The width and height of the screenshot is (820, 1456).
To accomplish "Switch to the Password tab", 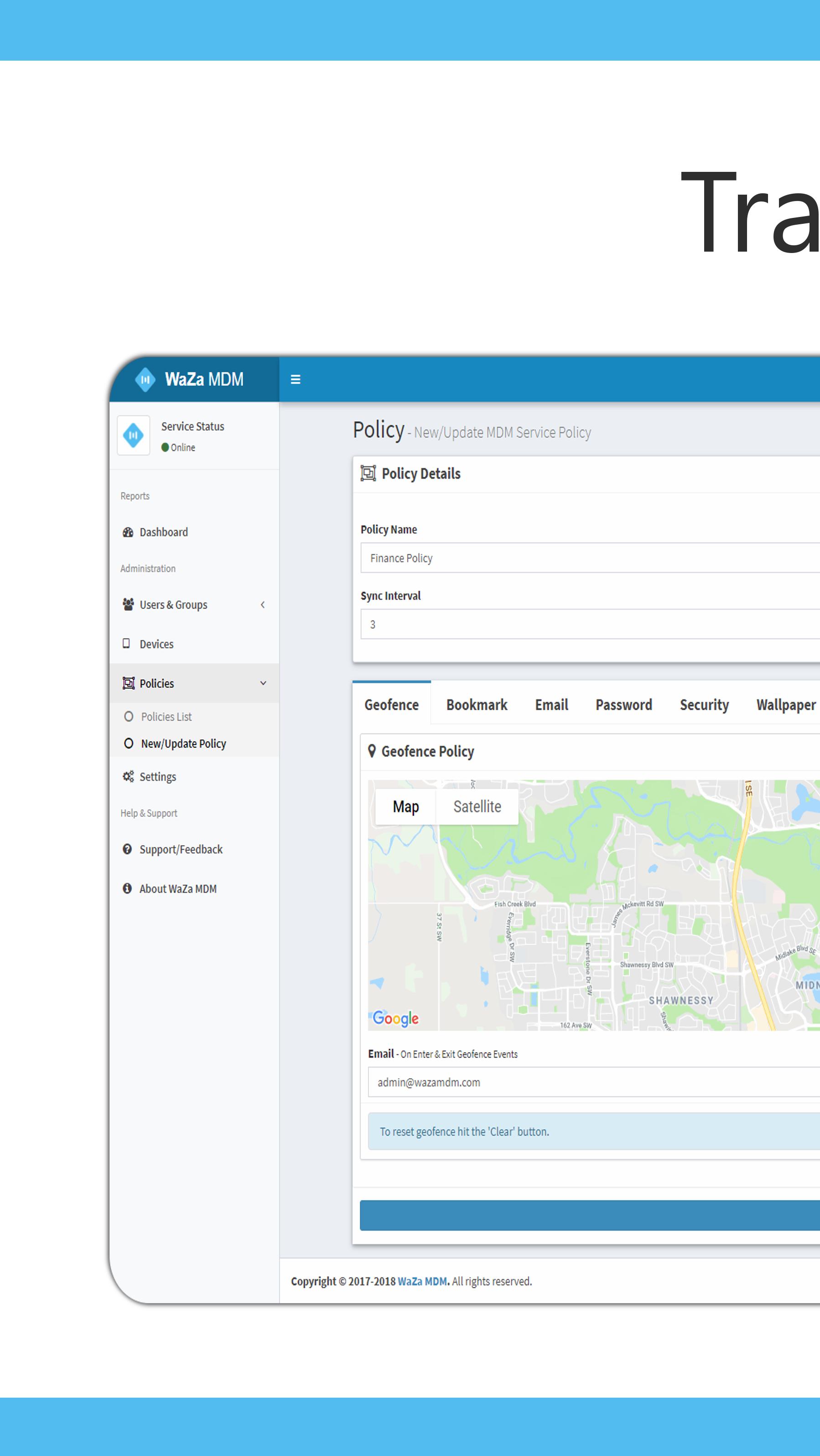I will coord(624,704).
